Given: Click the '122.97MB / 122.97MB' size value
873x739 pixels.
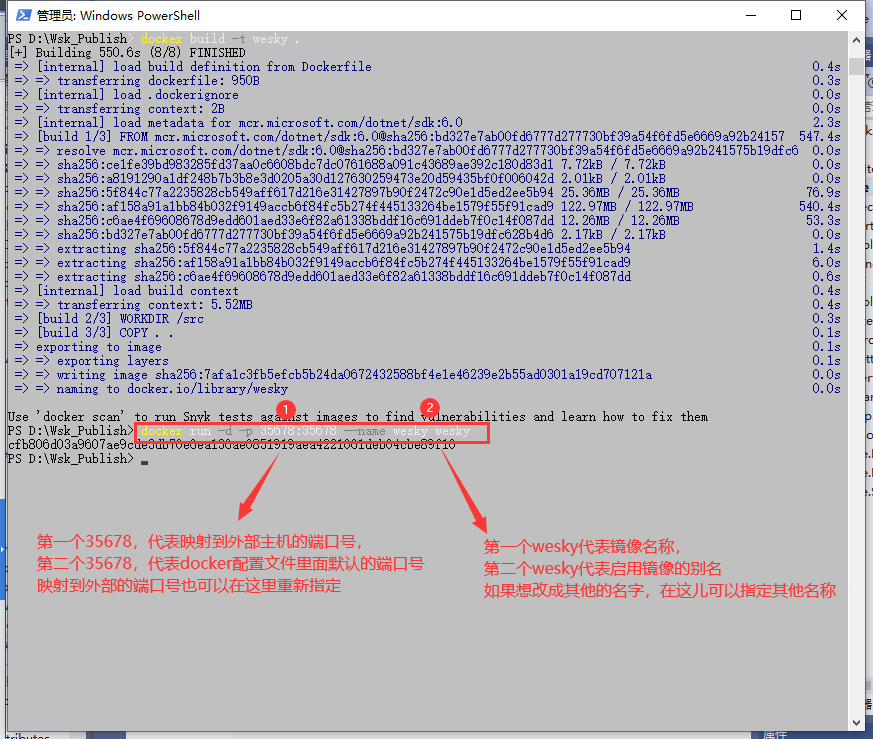Looking at the screenshot, I should 627,207.
